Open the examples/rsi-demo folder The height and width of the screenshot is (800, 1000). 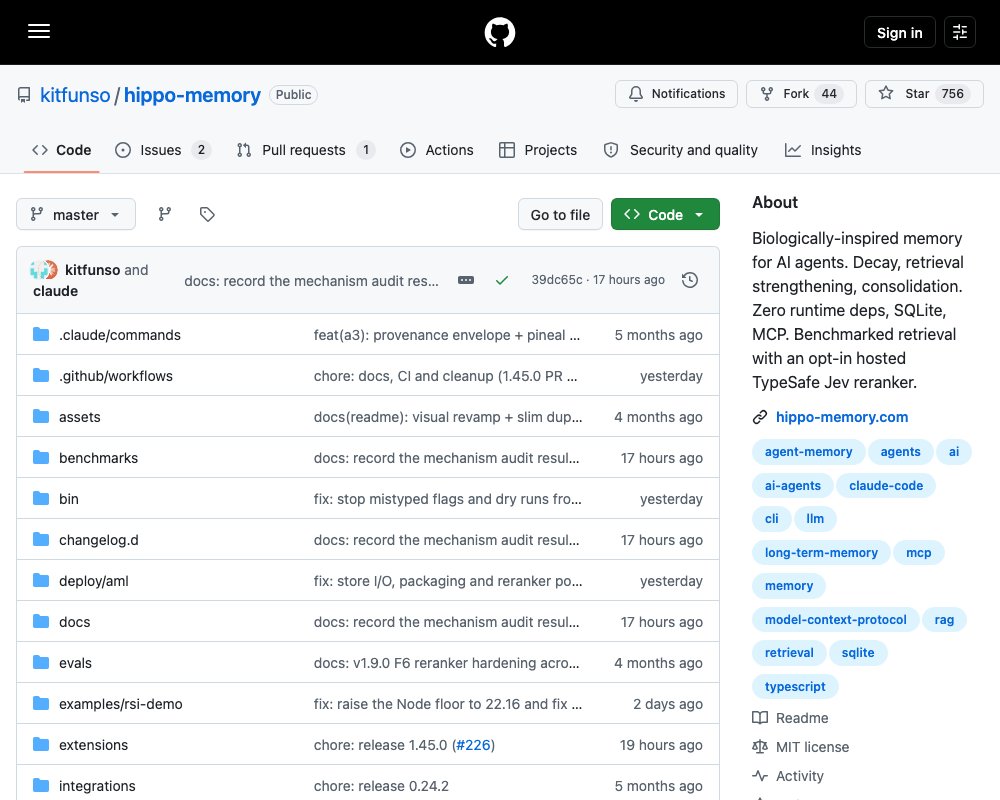pyautogui.click(x=121, y=704)
